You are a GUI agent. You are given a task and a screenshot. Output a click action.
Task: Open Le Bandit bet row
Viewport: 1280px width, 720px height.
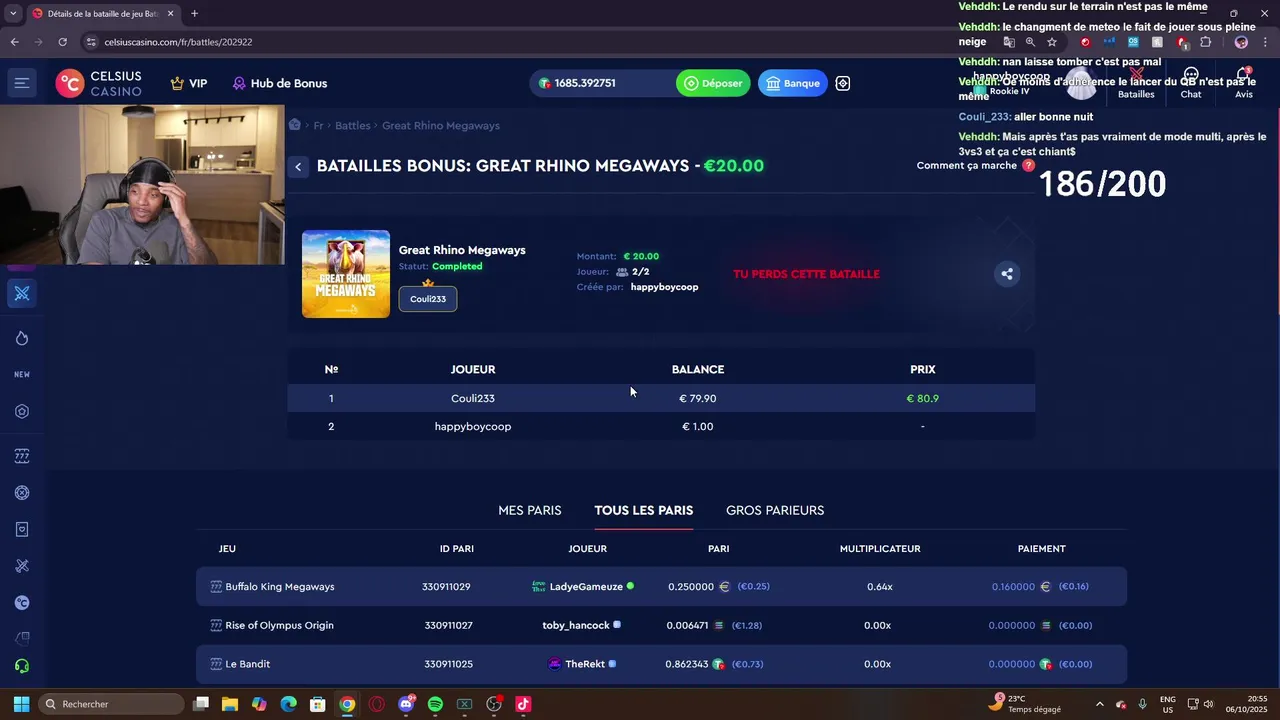[661, 664]
